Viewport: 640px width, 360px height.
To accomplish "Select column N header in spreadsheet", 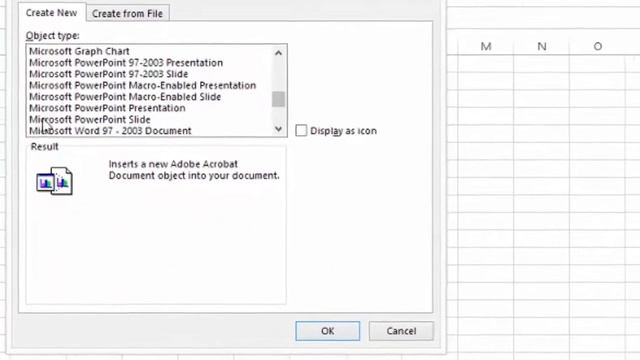I will tap(542, 47).
